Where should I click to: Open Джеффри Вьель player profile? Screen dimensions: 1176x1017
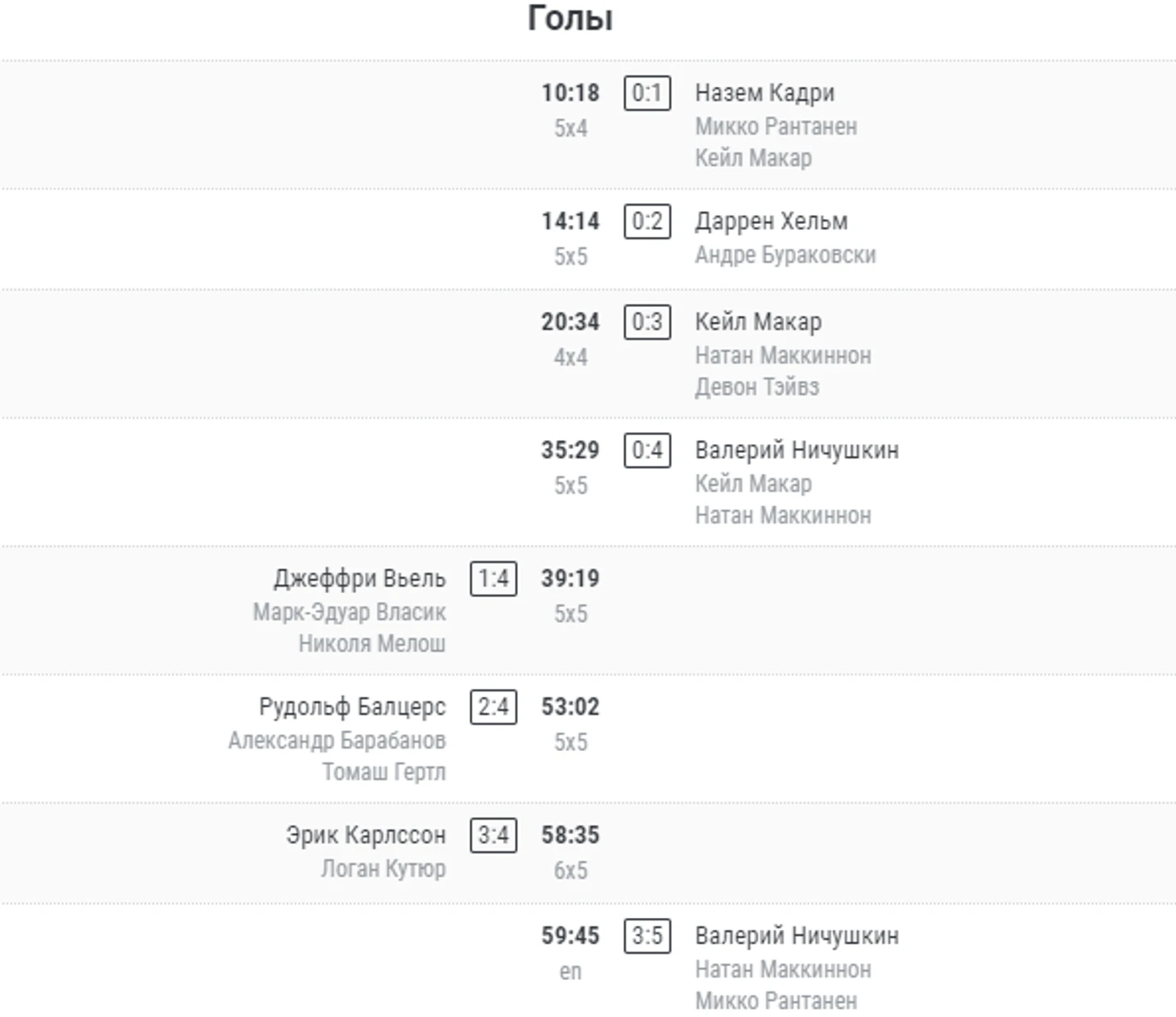pos(359,579)
